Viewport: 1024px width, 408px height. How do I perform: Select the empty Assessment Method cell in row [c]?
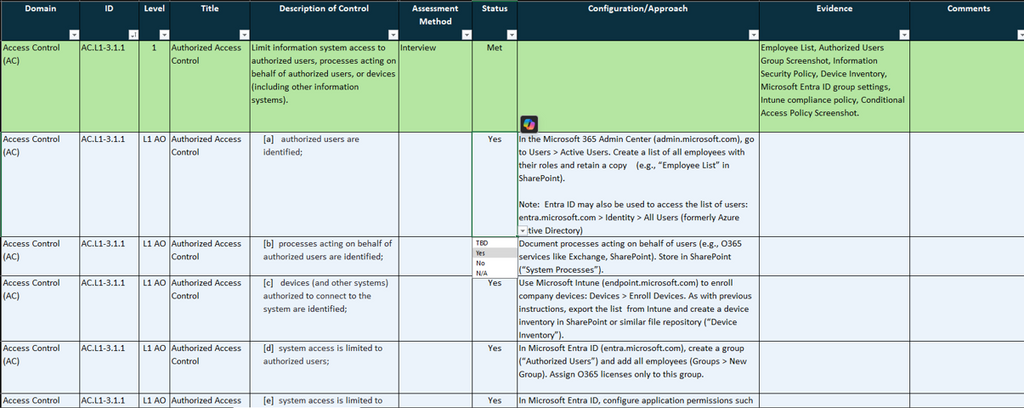435,308
